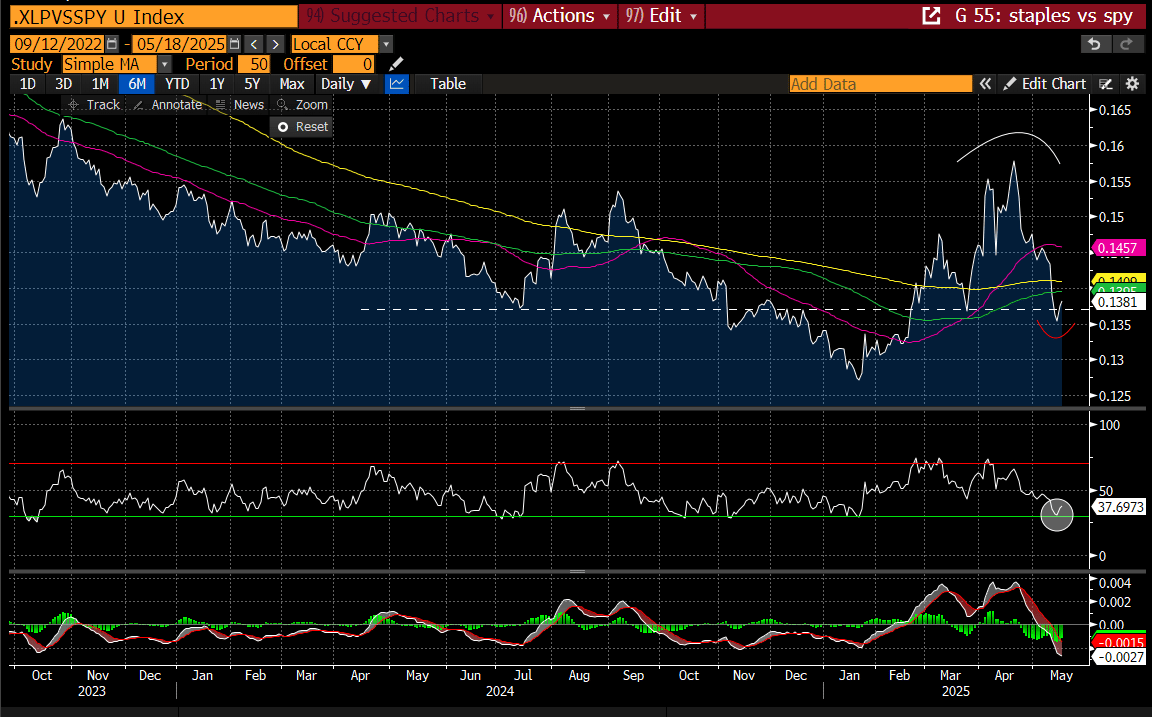1152x717 pixels.
Task: Click the pencil icon beside Offset
Action: tap(396, 64)
